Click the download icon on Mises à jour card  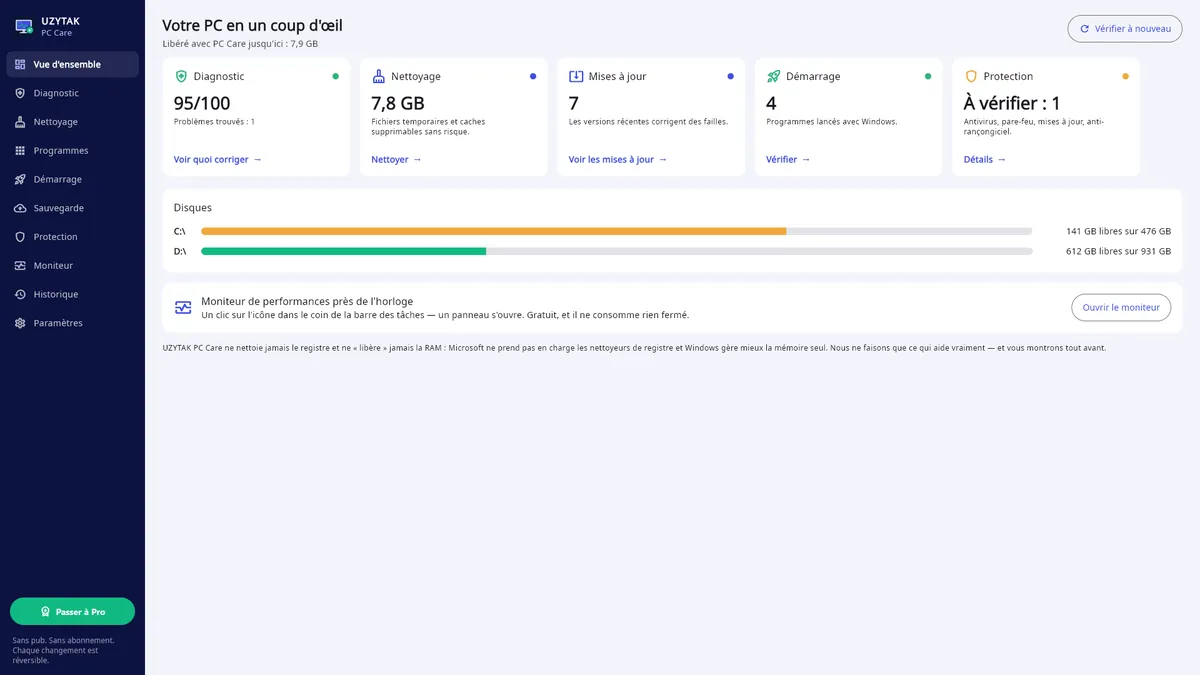(576, 76)
